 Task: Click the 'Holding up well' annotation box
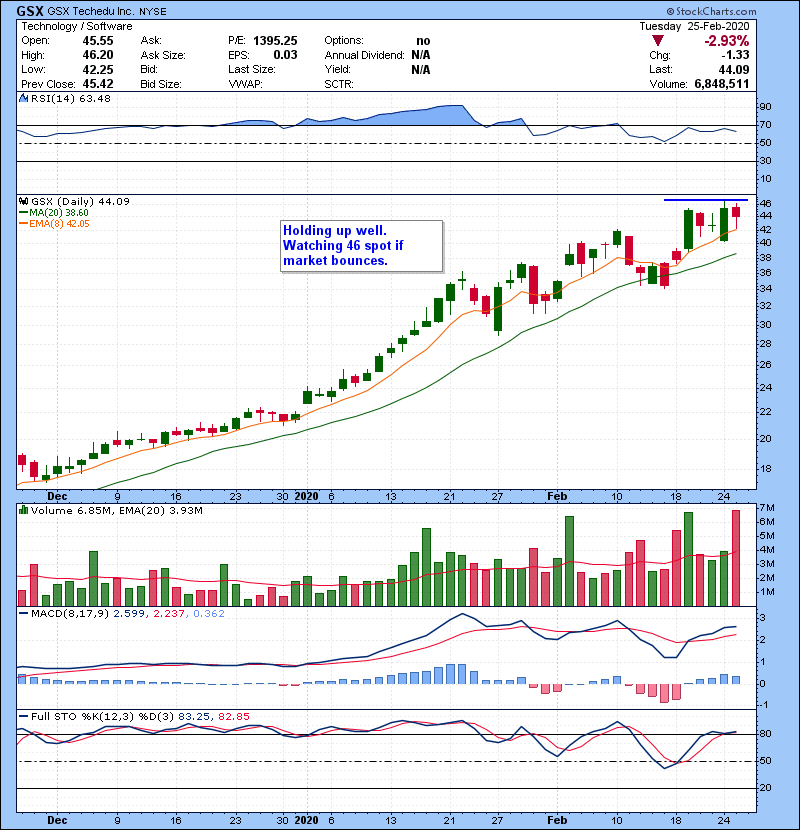point(362,246)
